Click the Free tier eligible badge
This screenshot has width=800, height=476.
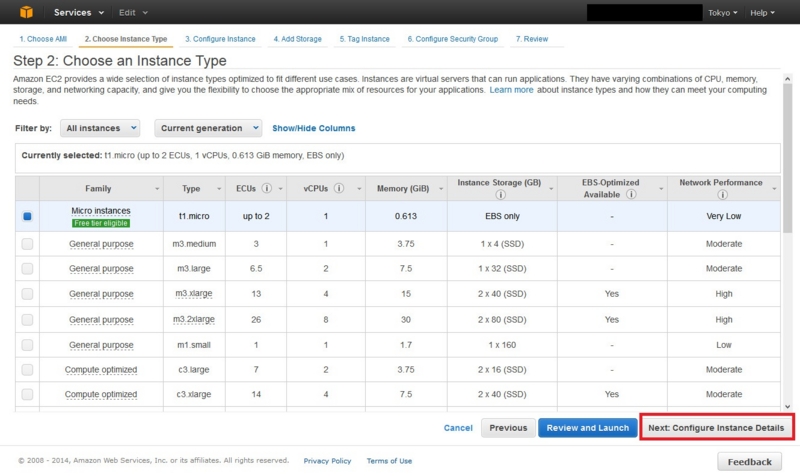(x=101, y=223)
